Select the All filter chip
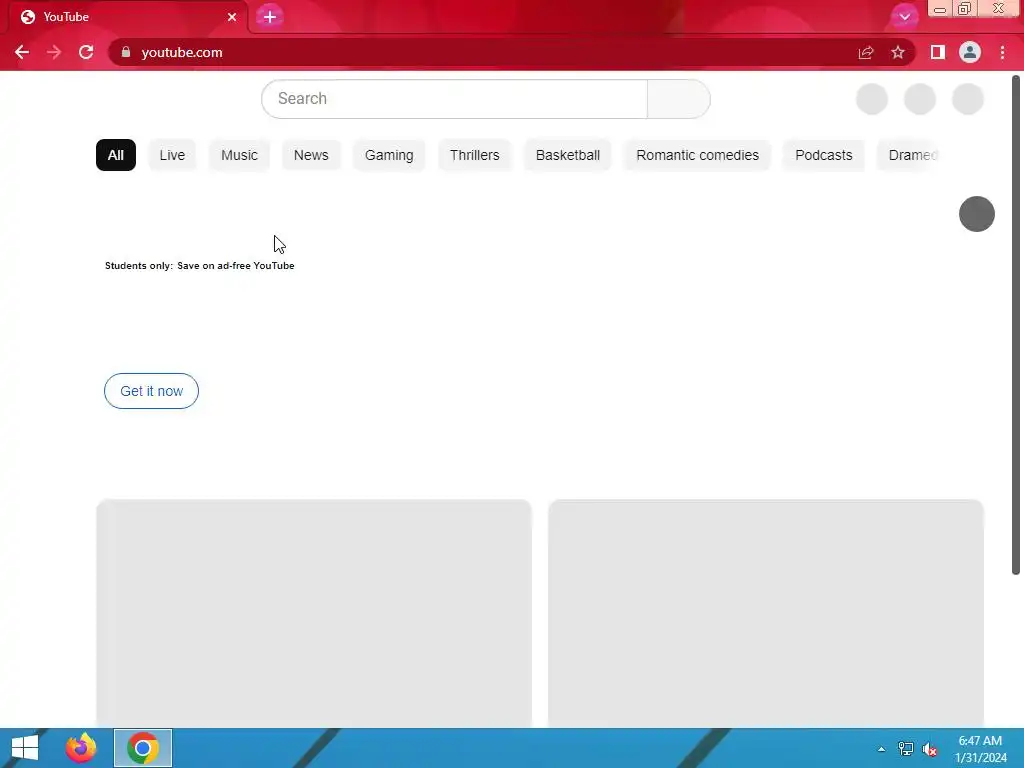The image size is (1024, 768). coord(116,155)
